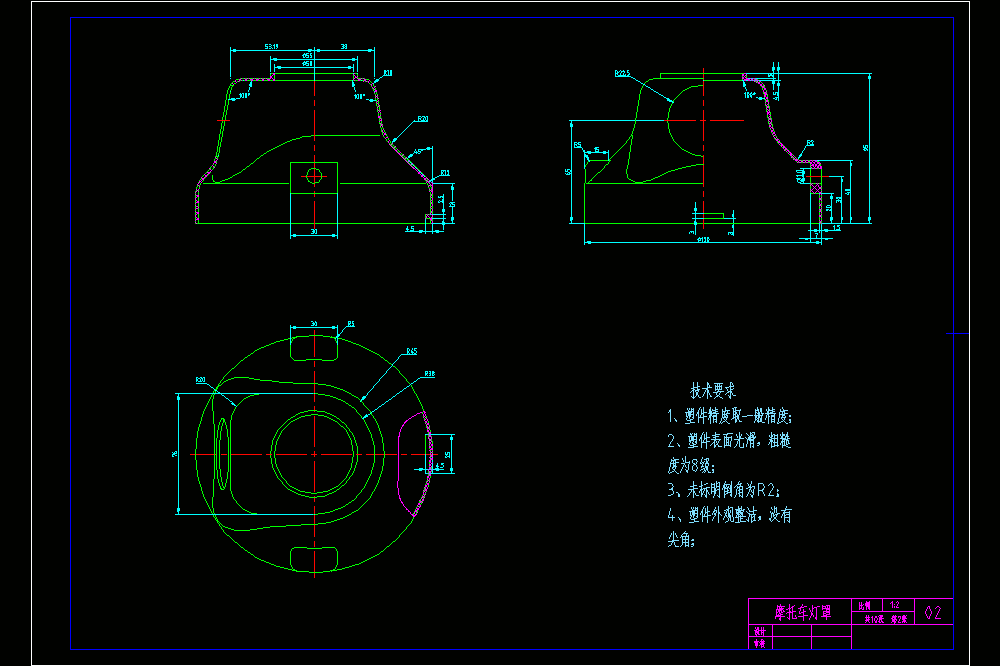Select the R20 label on front view

click(x=423, y=119)
